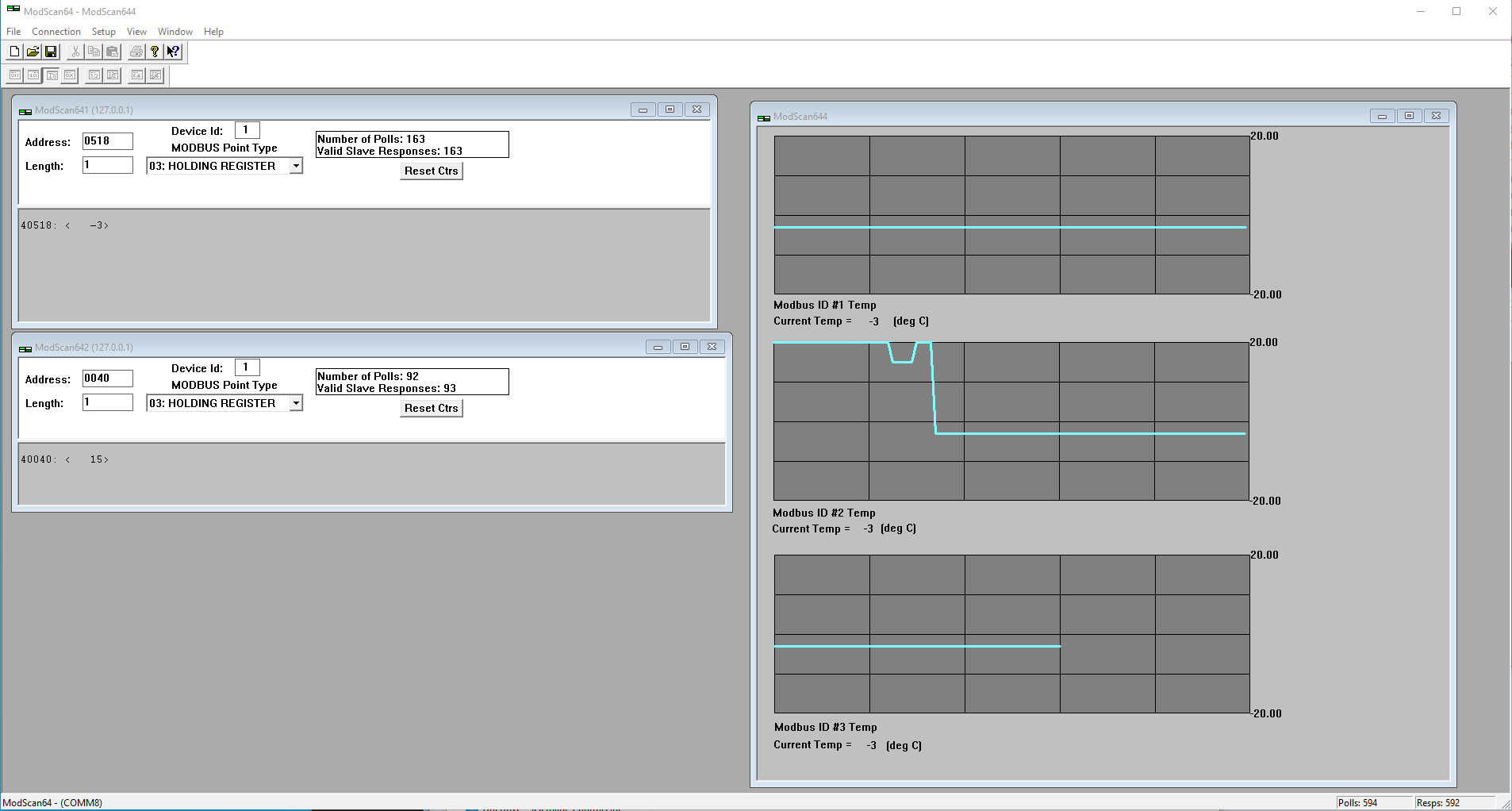Screen dimensions: 1512x811
Task: Click Device Id field in ModScan642
Action: (x=248, y=367)
